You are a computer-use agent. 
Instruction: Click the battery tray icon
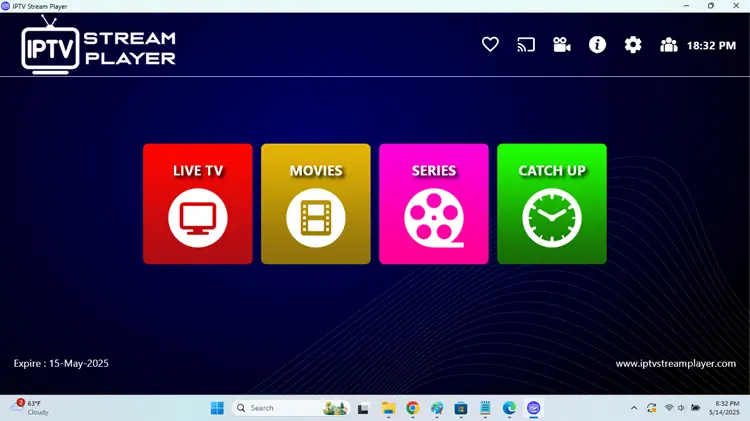pyautogui.click(x=695, y=408)
